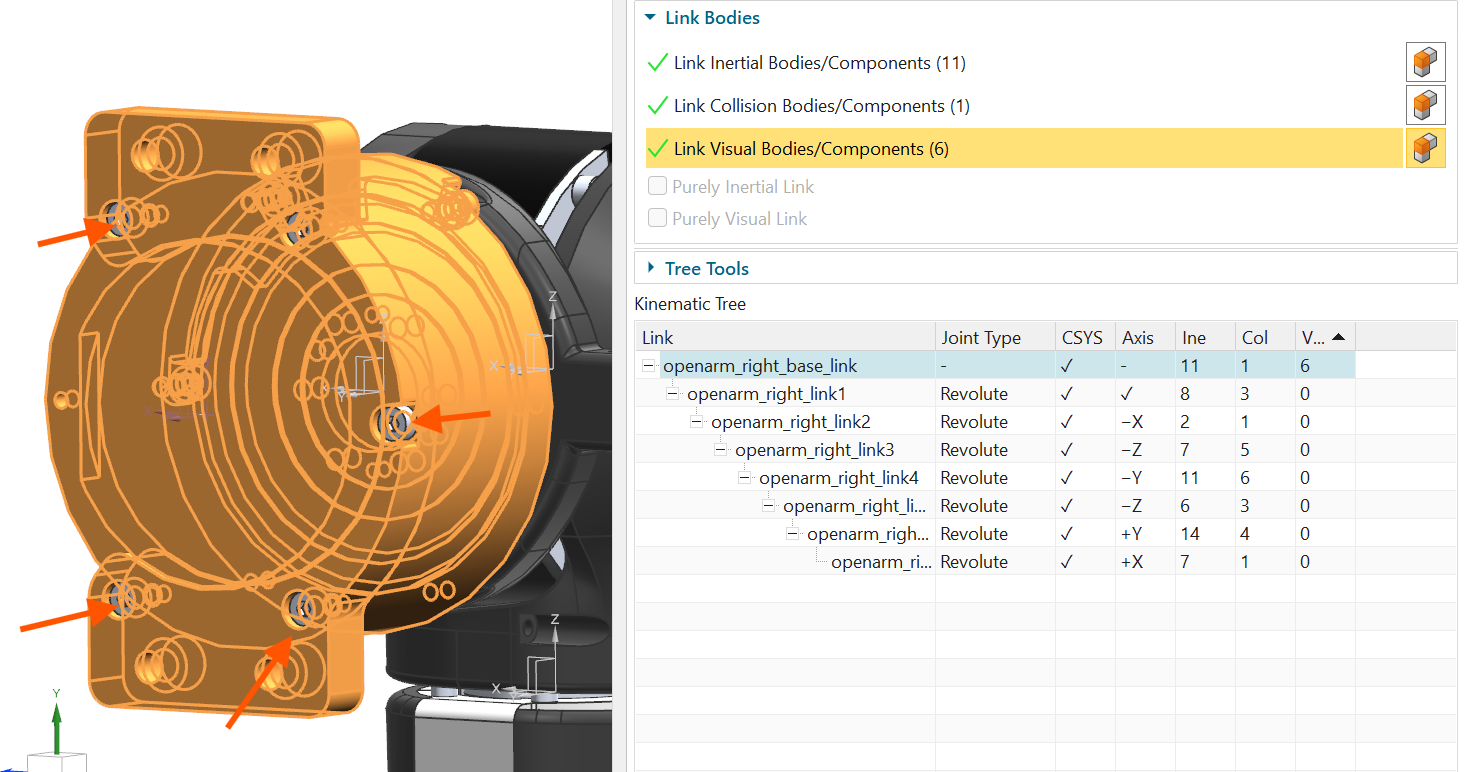
Task: Click the Ine column header
Action: (x=1205, y=337)
